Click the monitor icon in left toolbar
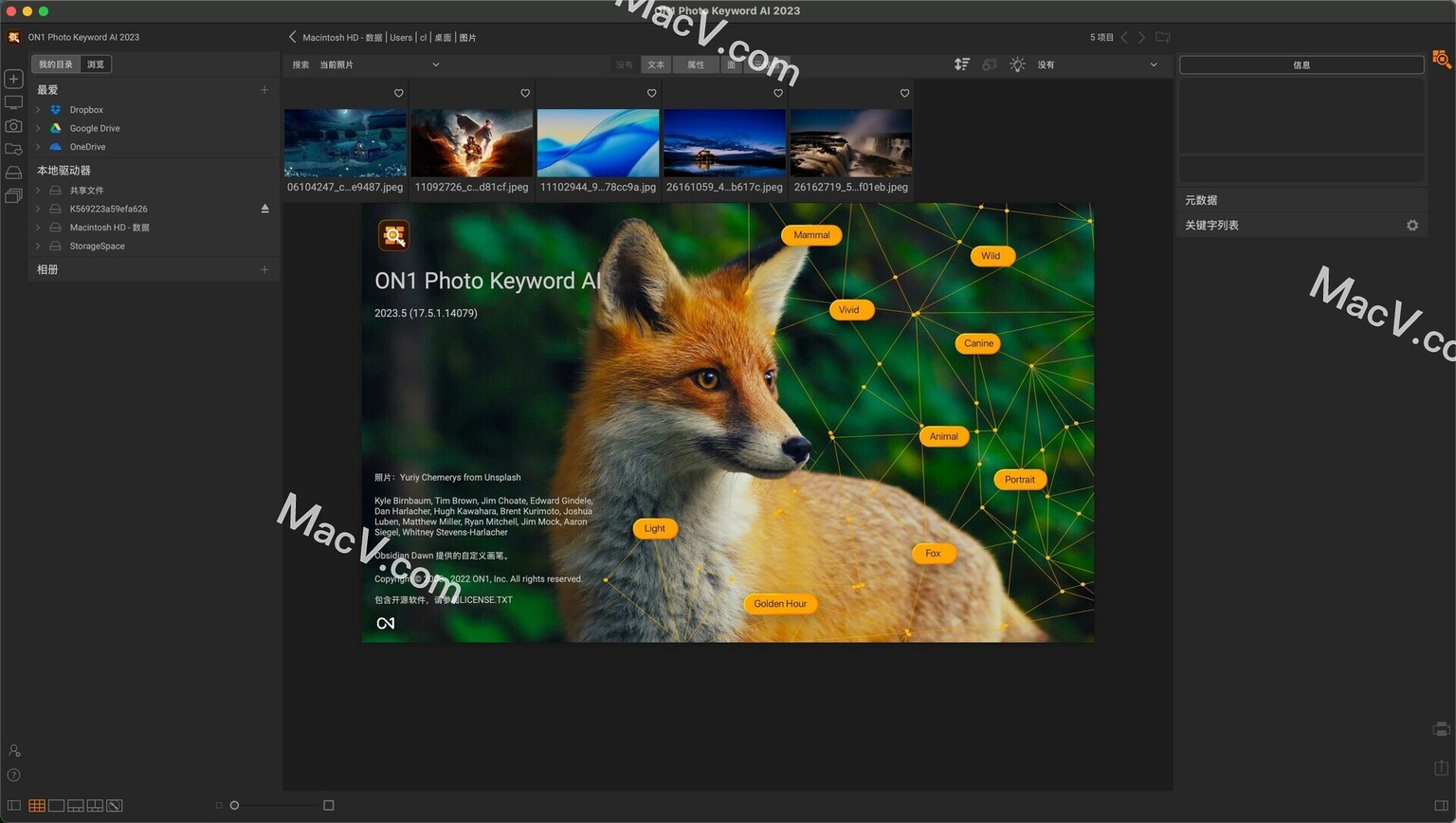This screenshot has width=1456, height=823. pyautogui.click(x=13, y=102)
